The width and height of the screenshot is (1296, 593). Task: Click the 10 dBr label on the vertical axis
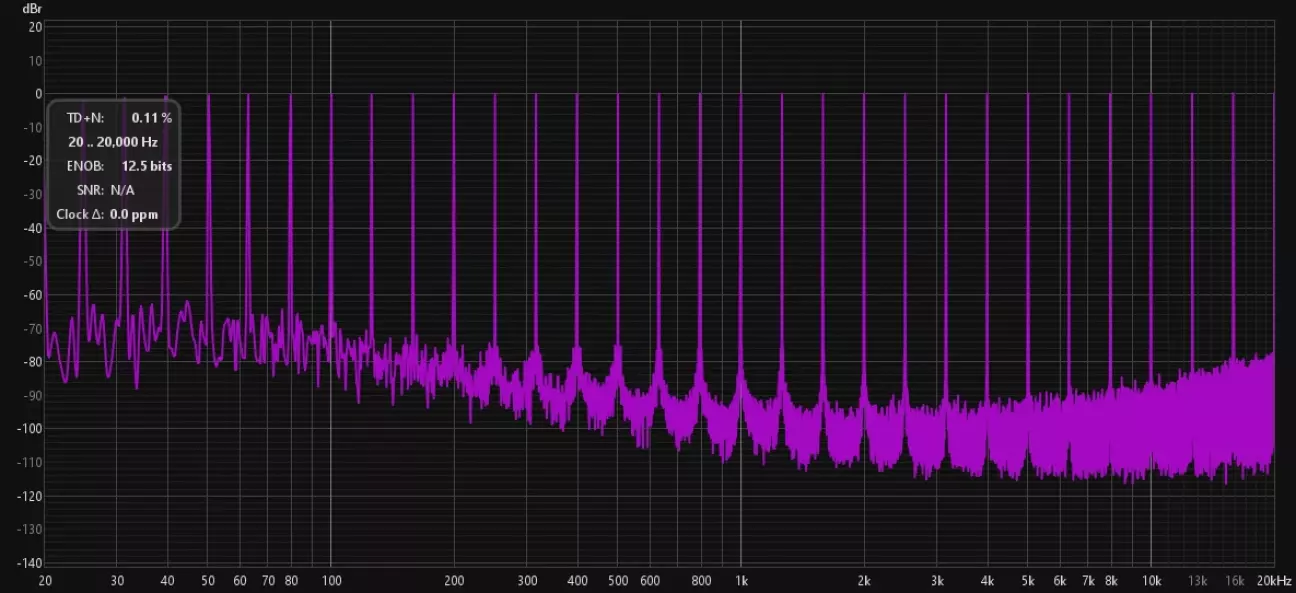(x=35, y=61)
